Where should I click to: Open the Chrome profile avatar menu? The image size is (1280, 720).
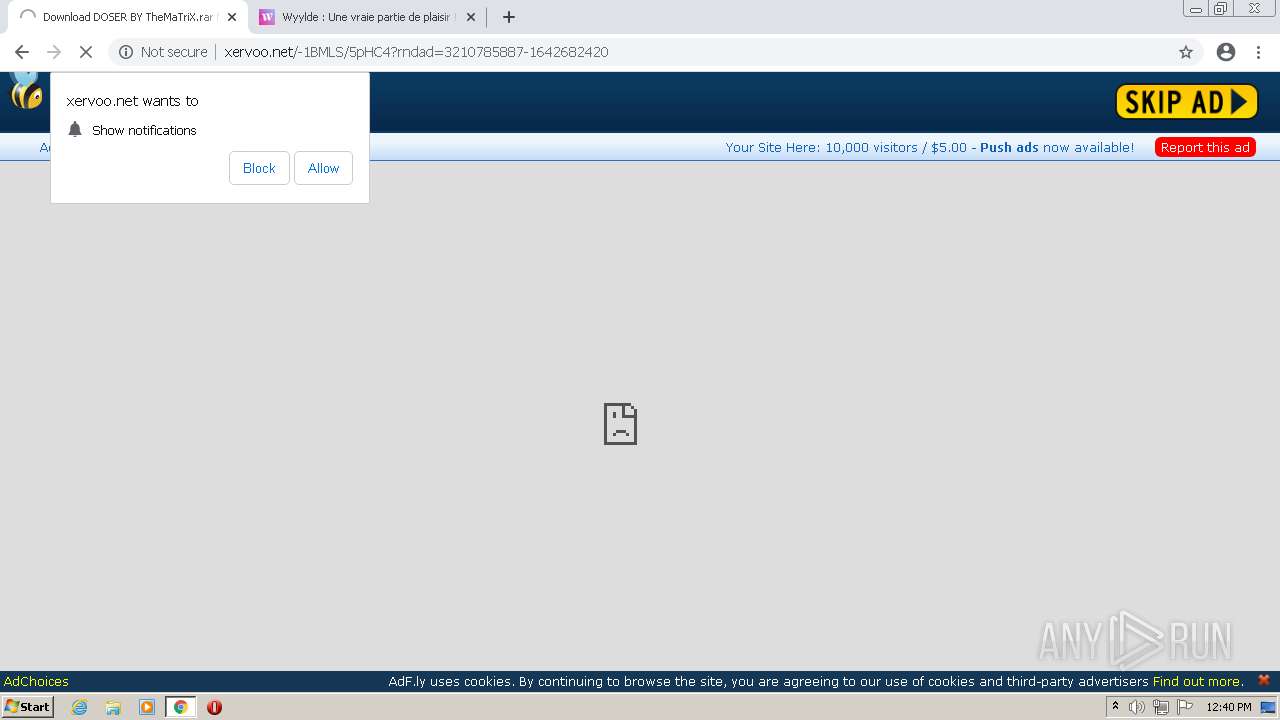tap(1226, 52)
